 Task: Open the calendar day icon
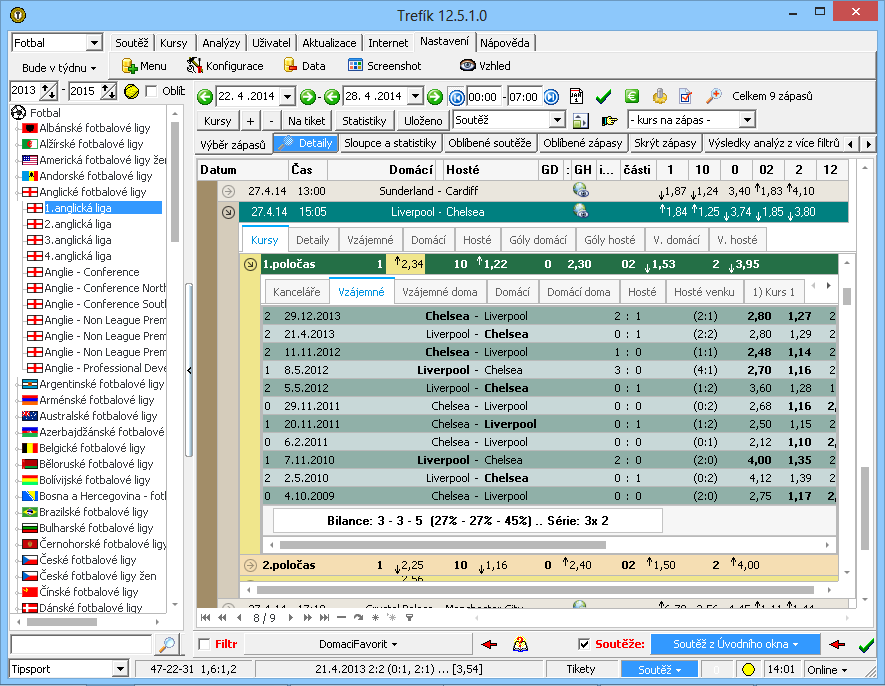pyautogui.click(x=576, y=97)
